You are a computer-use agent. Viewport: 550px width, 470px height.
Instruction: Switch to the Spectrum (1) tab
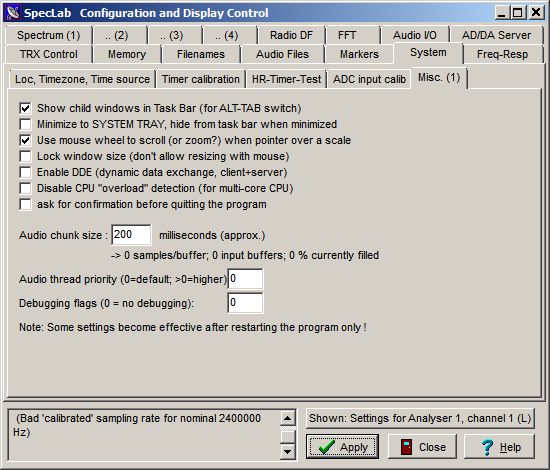(48, 35)
